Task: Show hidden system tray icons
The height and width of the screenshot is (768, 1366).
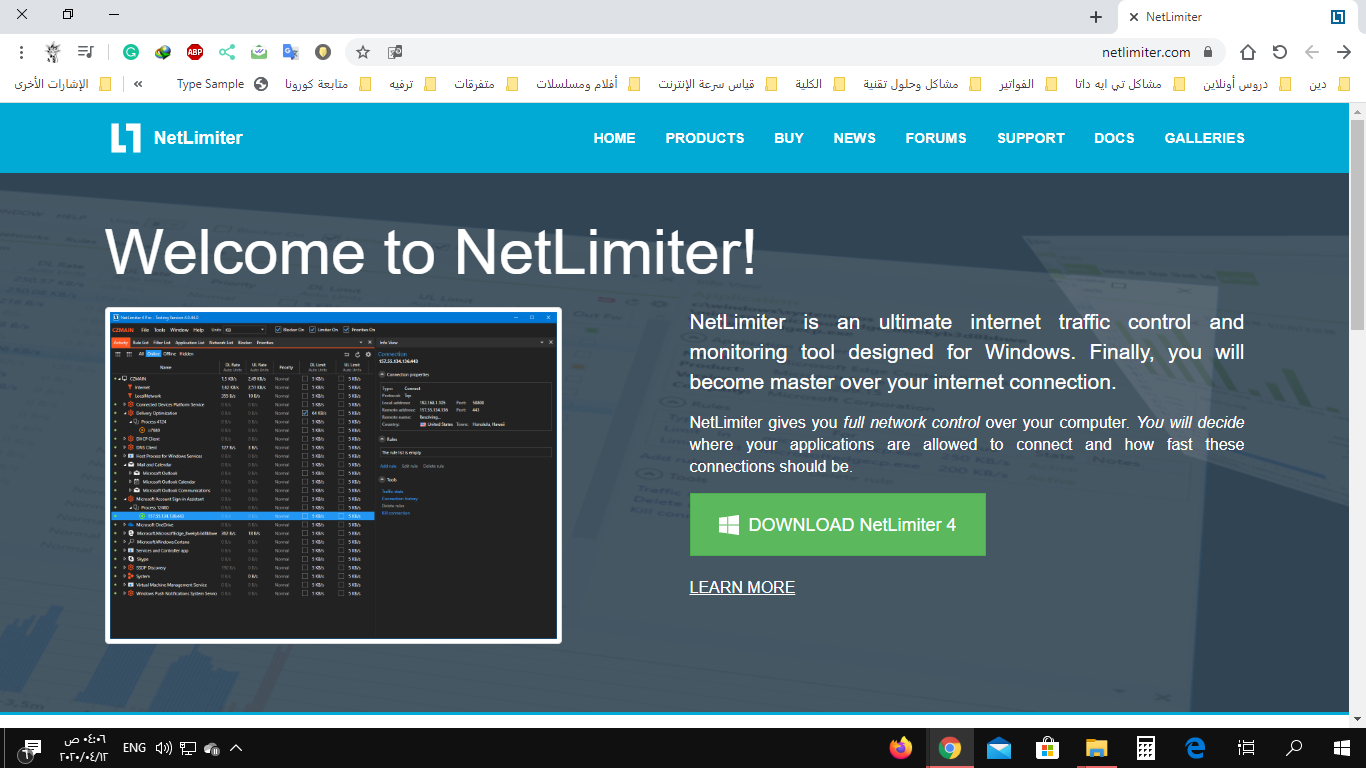Action: pos(236,748)
